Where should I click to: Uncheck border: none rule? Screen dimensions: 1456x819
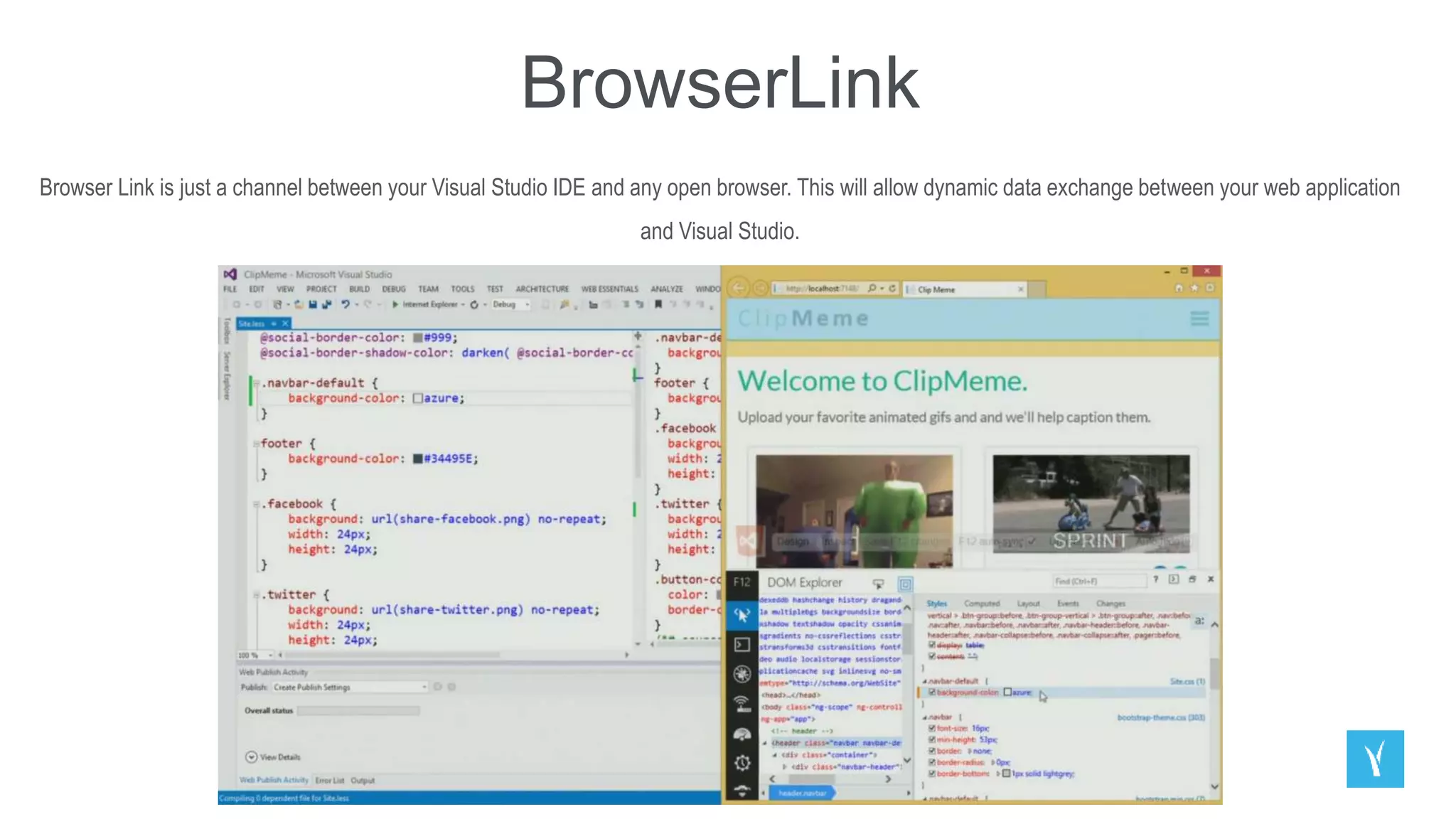click(x=932, y=751)
